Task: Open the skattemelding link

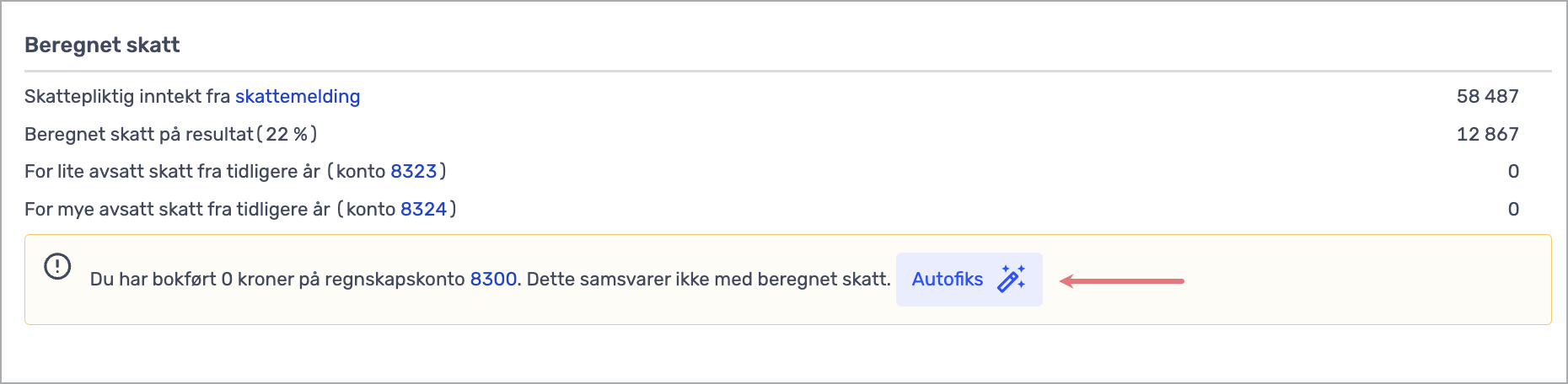Action: click(298, 97)
